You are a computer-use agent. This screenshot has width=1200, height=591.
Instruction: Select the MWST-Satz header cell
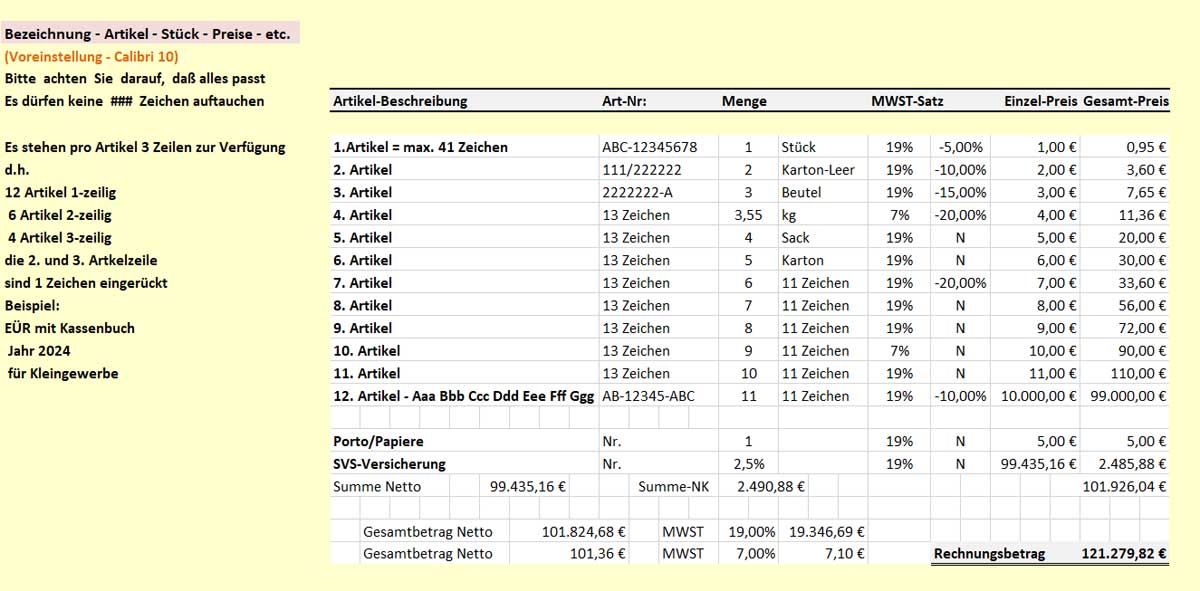point(906,101)
